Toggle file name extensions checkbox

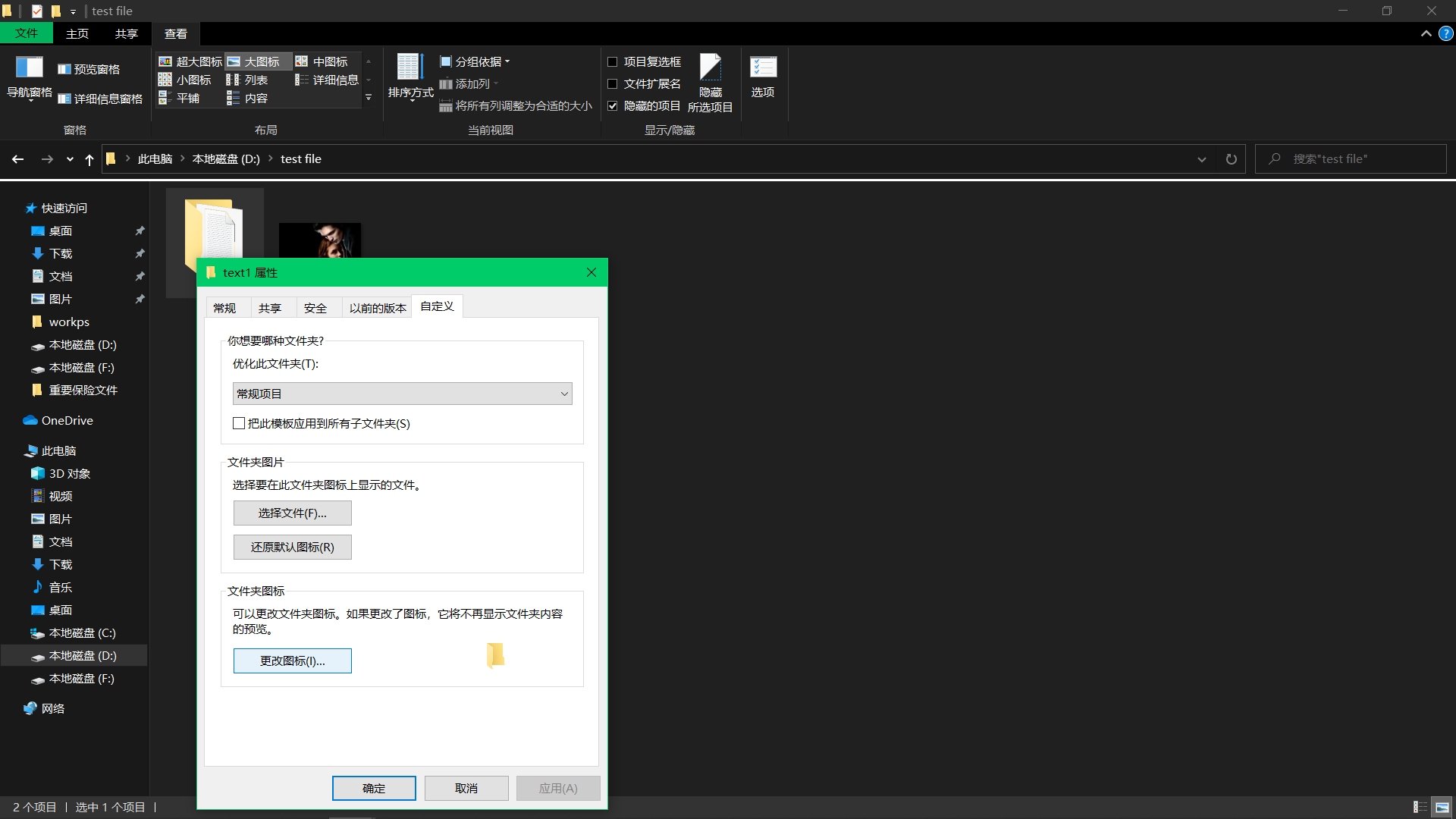tap(613, 83)
